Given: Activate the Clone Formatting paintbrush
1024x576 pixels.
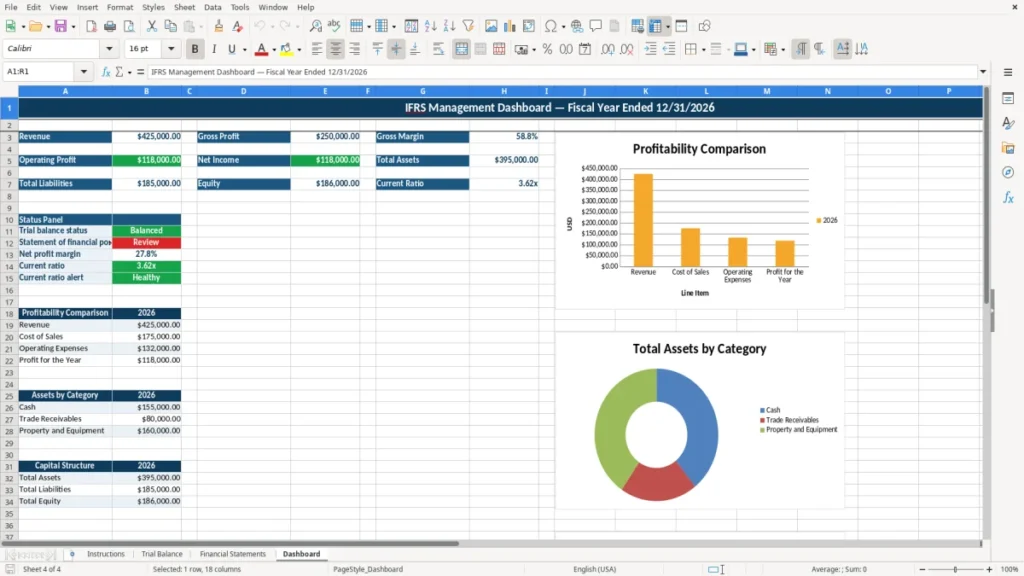Looking at the screenshot, I should pyautogui.click(x=219, y=26).
